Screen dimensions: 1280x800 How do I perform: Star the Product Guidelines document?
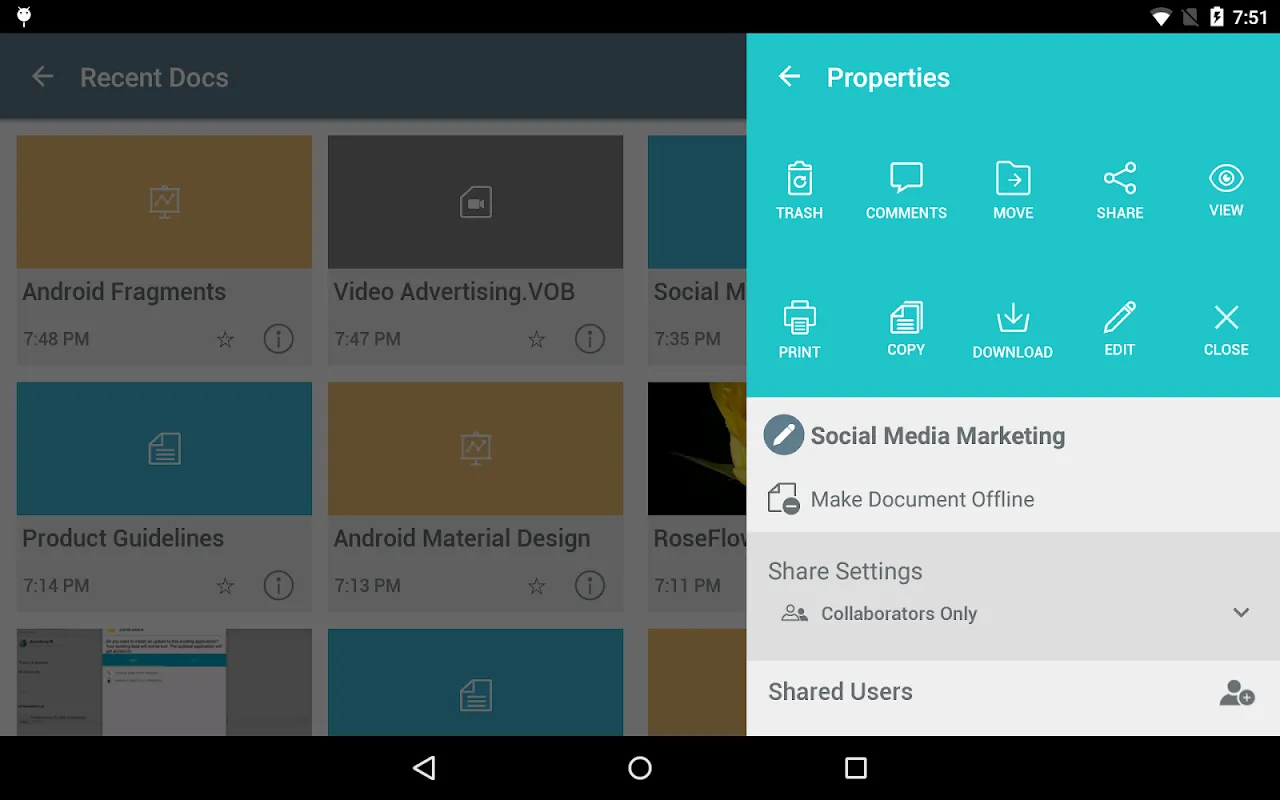[x=226, y=586]
